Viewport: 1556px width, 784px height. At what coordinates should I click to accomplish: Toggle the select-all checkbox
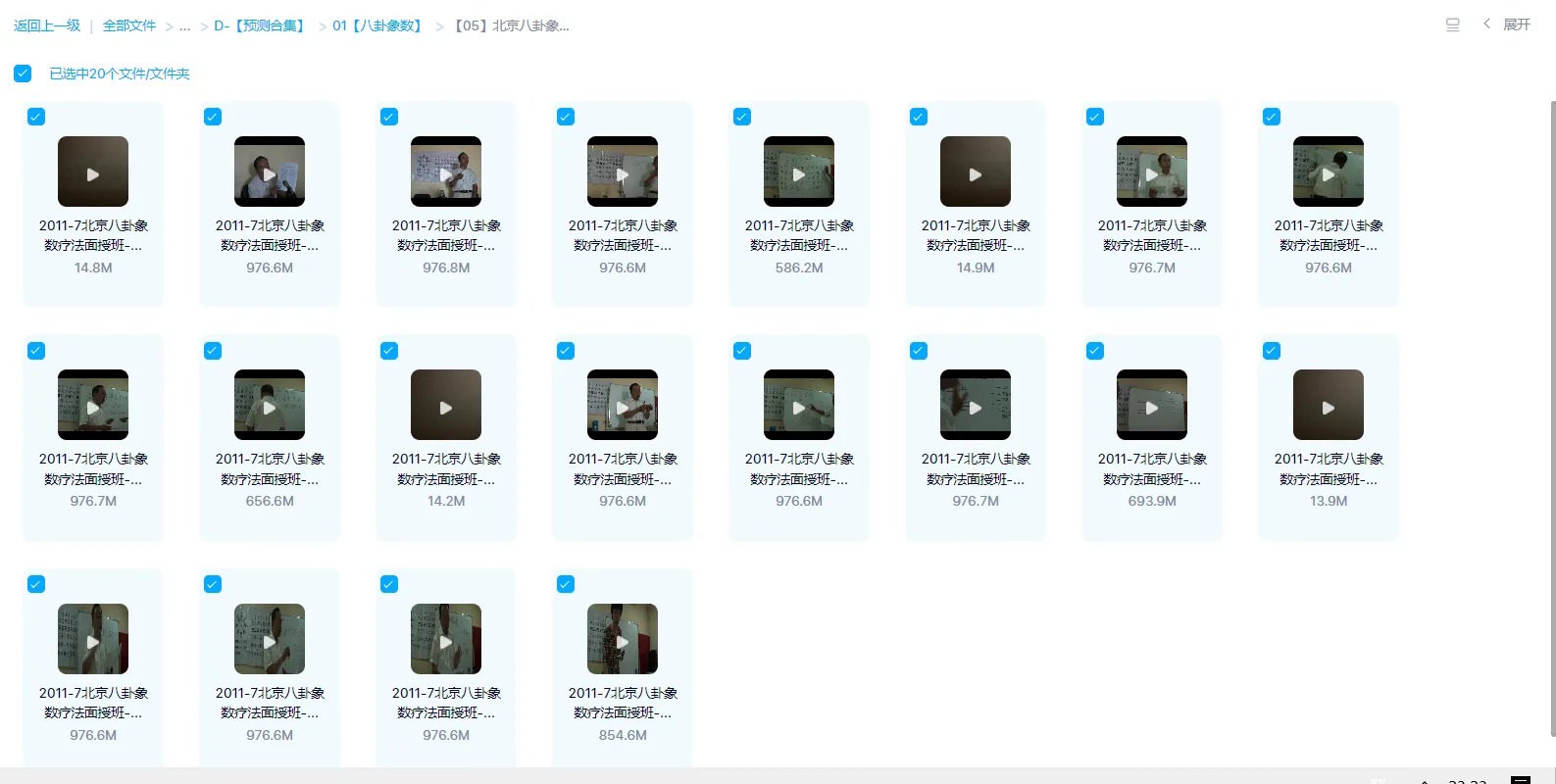23,73
